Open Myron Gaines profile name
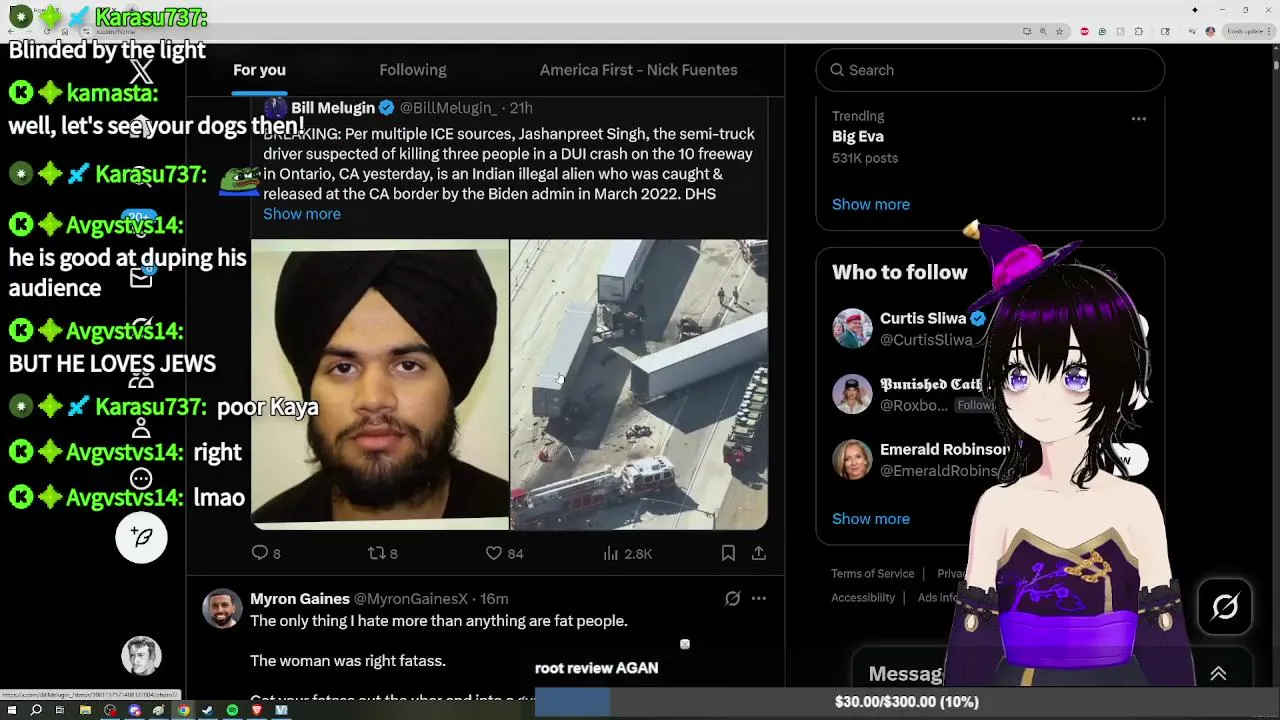 coord(300,599)
